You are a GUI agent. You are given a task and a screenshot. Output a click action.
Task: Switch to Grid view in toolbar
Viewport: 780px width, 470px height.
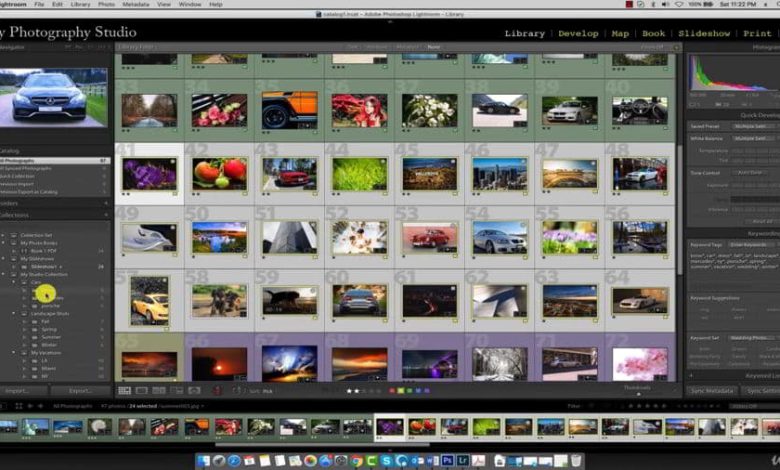(124, 391)
